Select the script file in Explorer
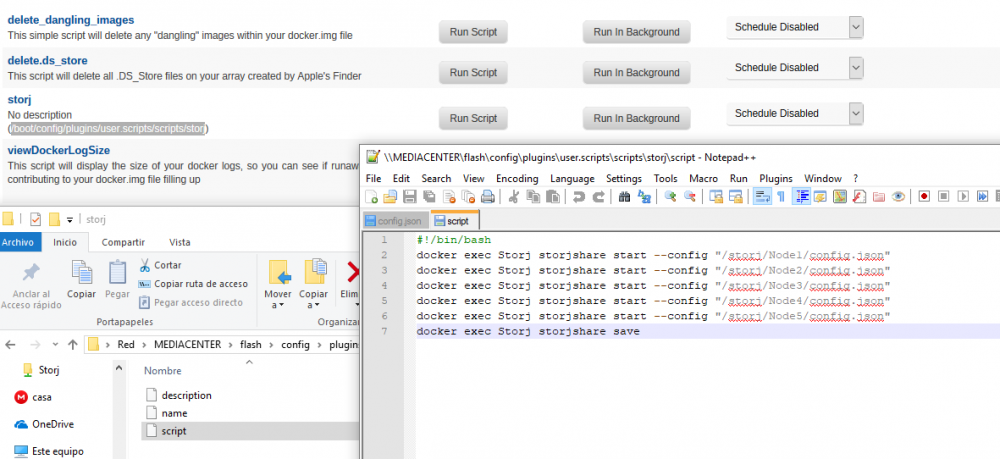Viewport: 1000px width, 459px height. click(250, 431)
